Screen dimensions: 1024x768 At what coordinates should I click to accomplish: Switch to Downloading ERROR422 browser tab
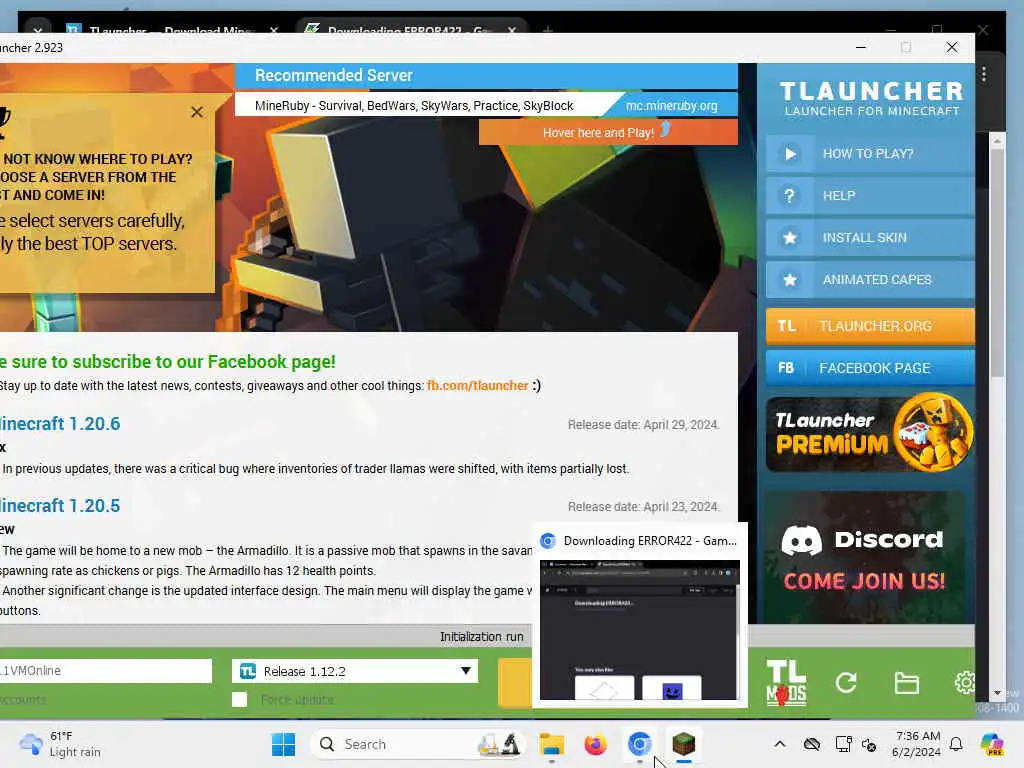point(410,30)
